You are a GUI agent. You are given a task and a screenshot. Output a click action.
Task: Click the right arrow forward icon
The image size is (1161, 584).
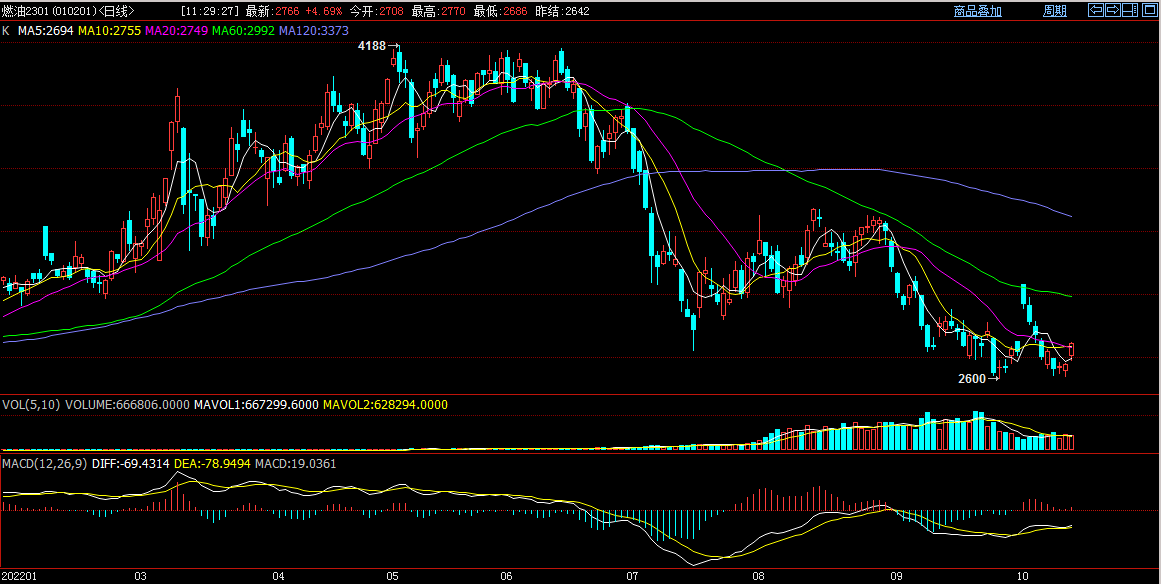(1113, 10)
